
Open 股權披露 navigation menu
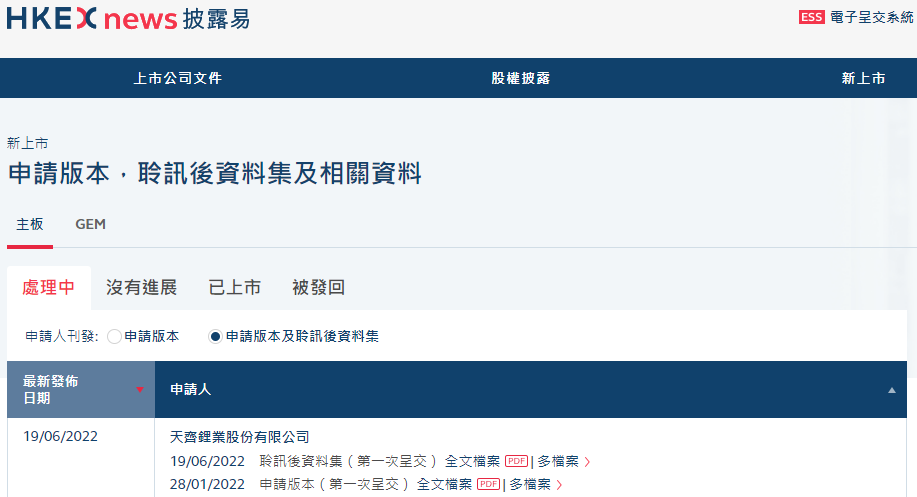[x=520, y=78]
